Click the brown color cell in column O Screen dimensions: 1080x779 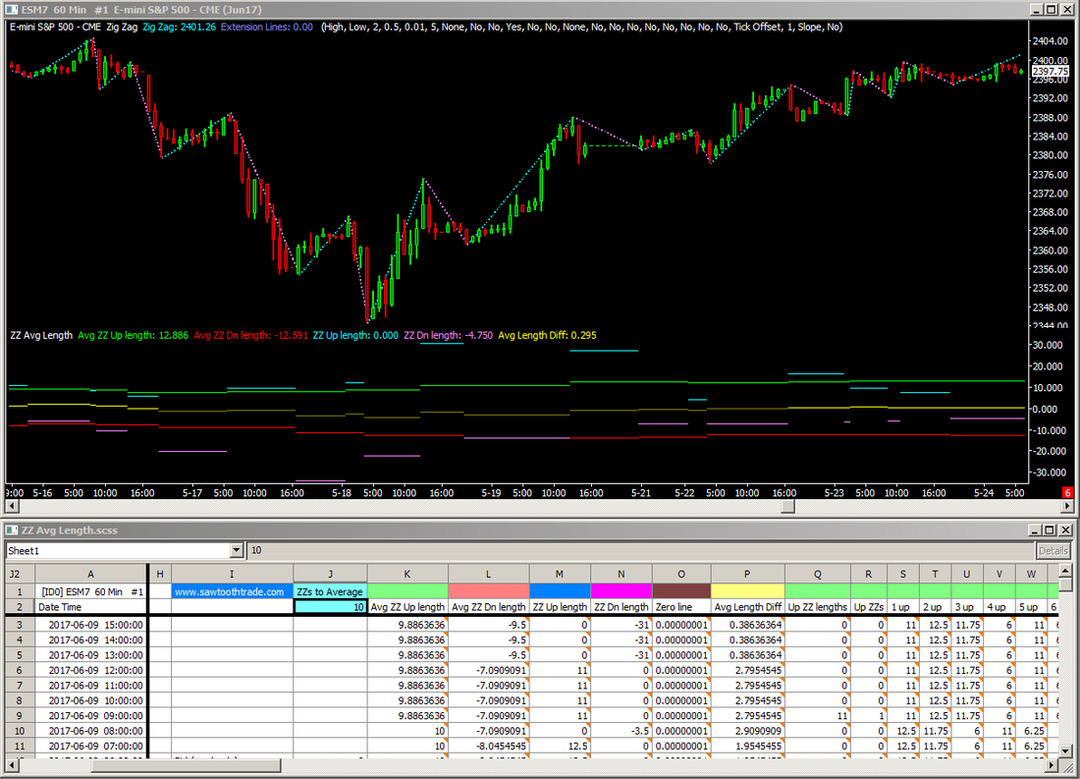[681, 592]
